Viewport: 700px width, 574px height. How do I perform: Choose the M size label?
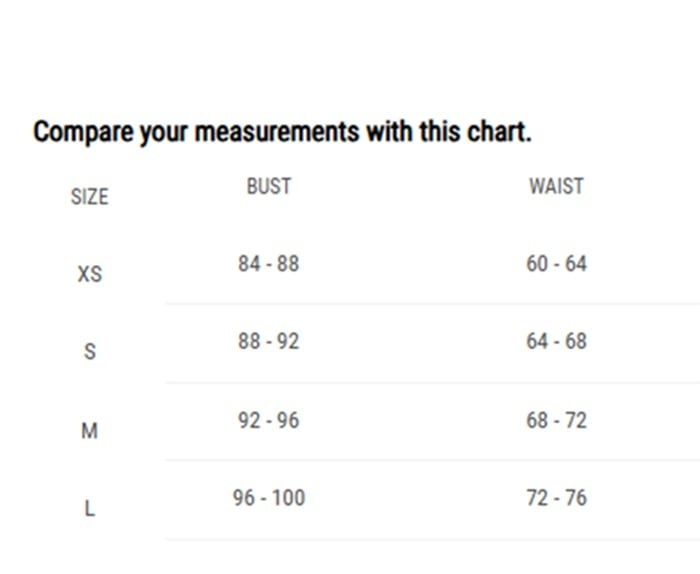click(89, 431)
